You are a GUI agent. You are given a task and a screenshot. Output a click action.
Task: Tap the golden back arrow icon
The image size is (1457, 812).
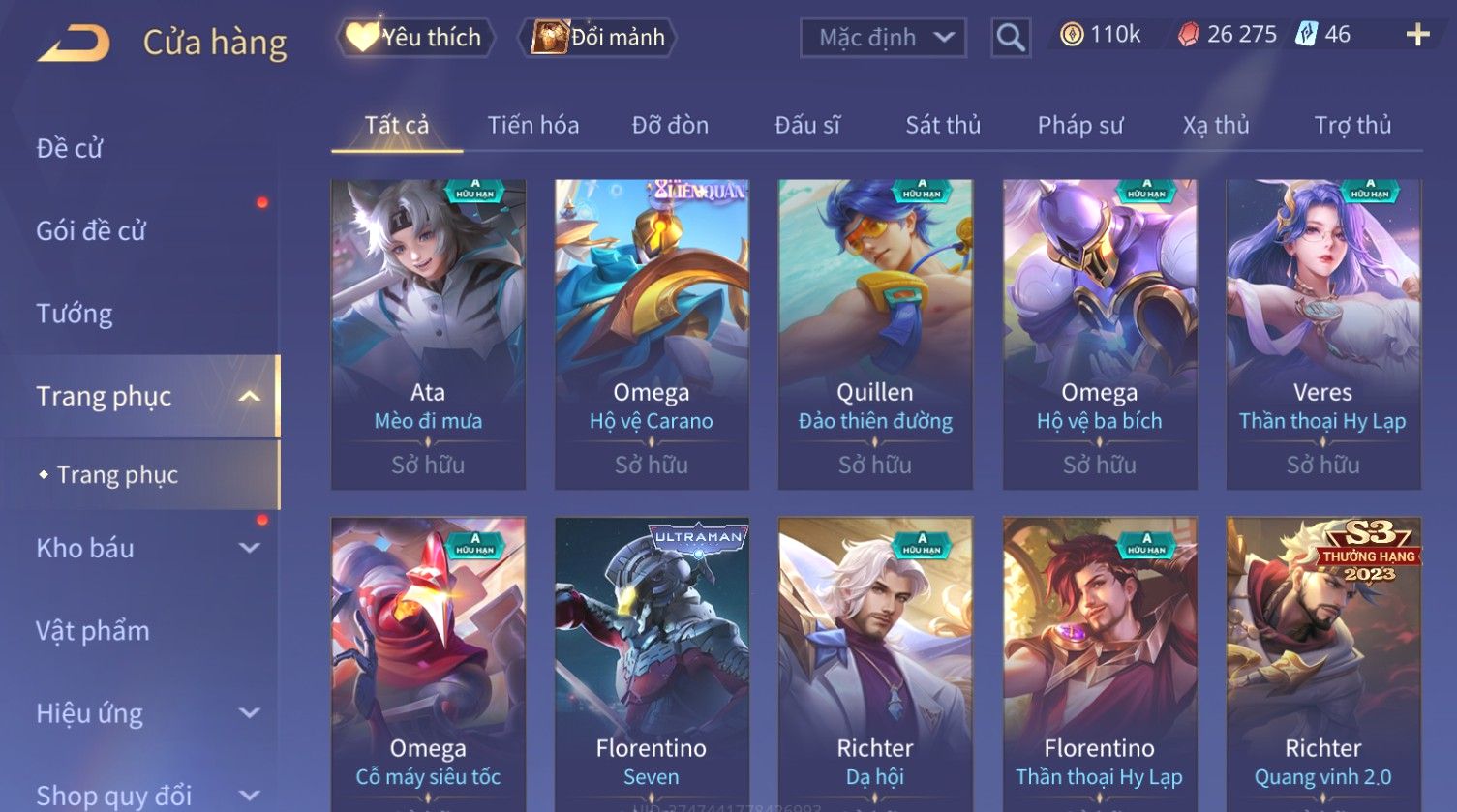point(74,44)
